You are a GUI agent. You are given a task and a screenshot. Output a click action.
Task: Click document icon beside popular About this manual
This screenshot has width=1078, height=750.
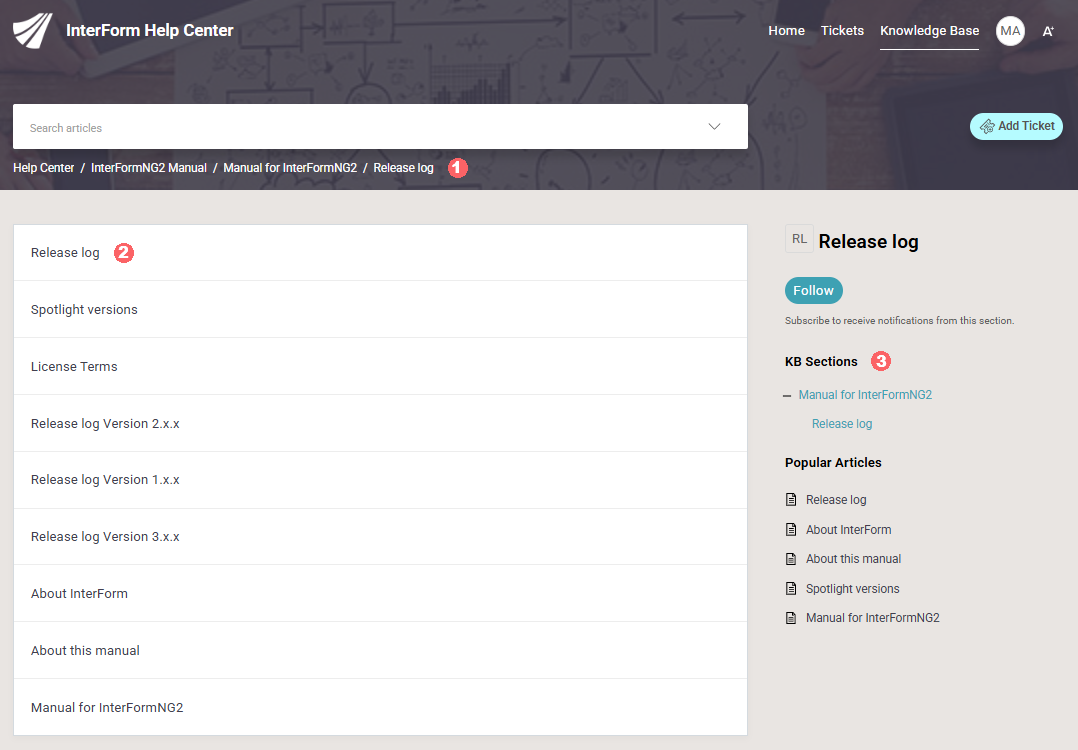[791, 559]
